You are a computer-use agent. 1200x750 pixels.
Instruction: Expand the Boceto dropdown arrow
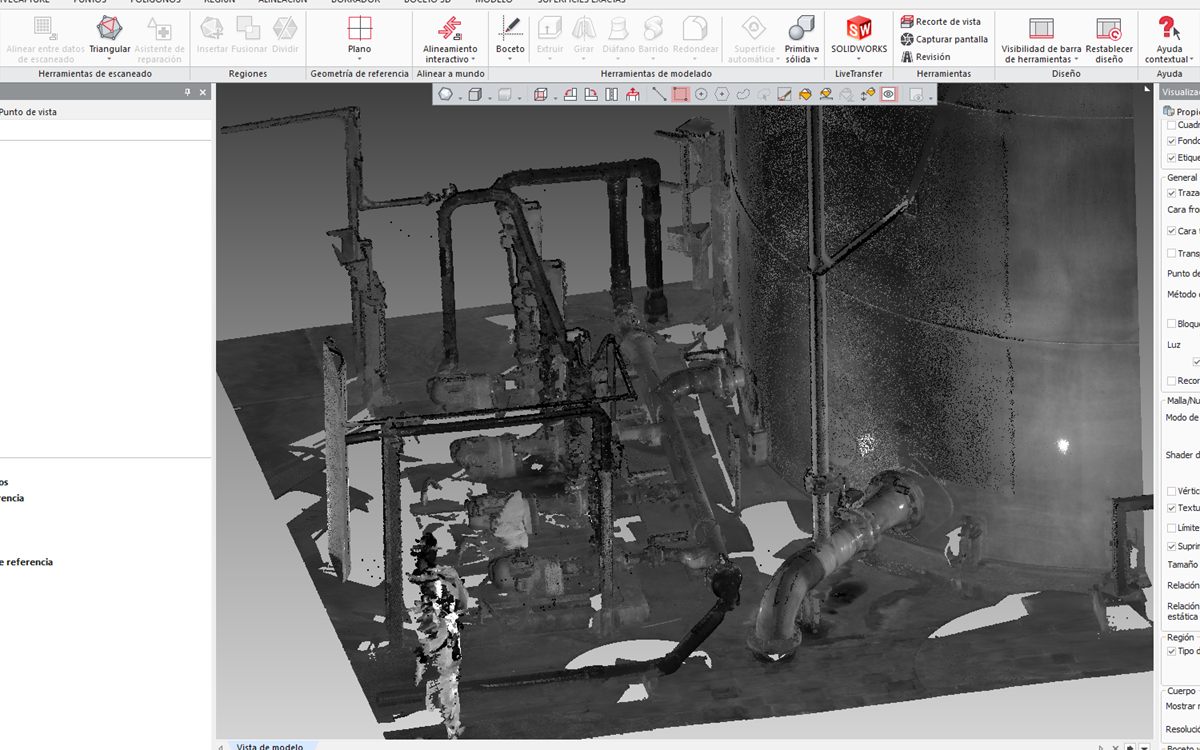click(x=510, y=59)
